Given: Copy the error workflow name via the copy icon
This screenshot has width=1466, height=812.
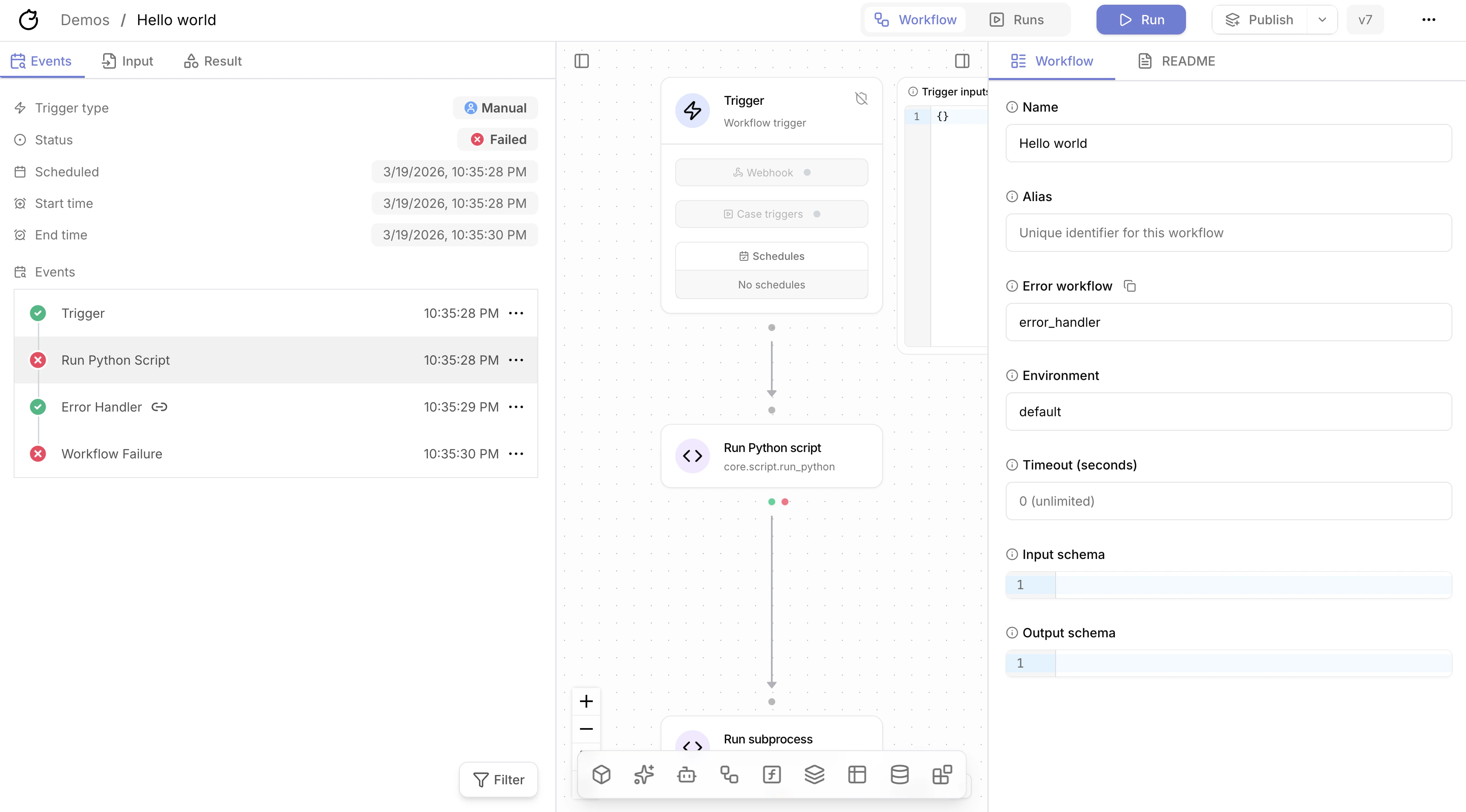Looking at the screenshot, I should [x=1130, y=286].
